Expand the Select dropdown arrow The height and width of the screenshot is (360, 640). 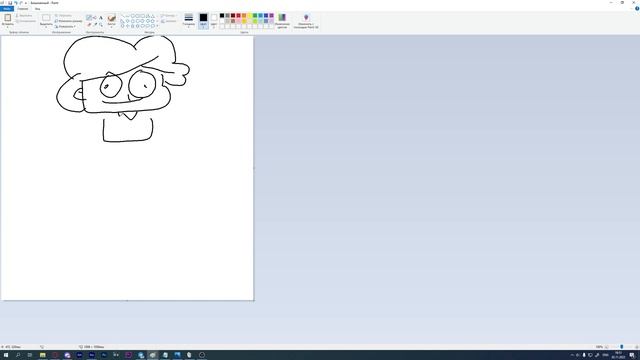46,27
